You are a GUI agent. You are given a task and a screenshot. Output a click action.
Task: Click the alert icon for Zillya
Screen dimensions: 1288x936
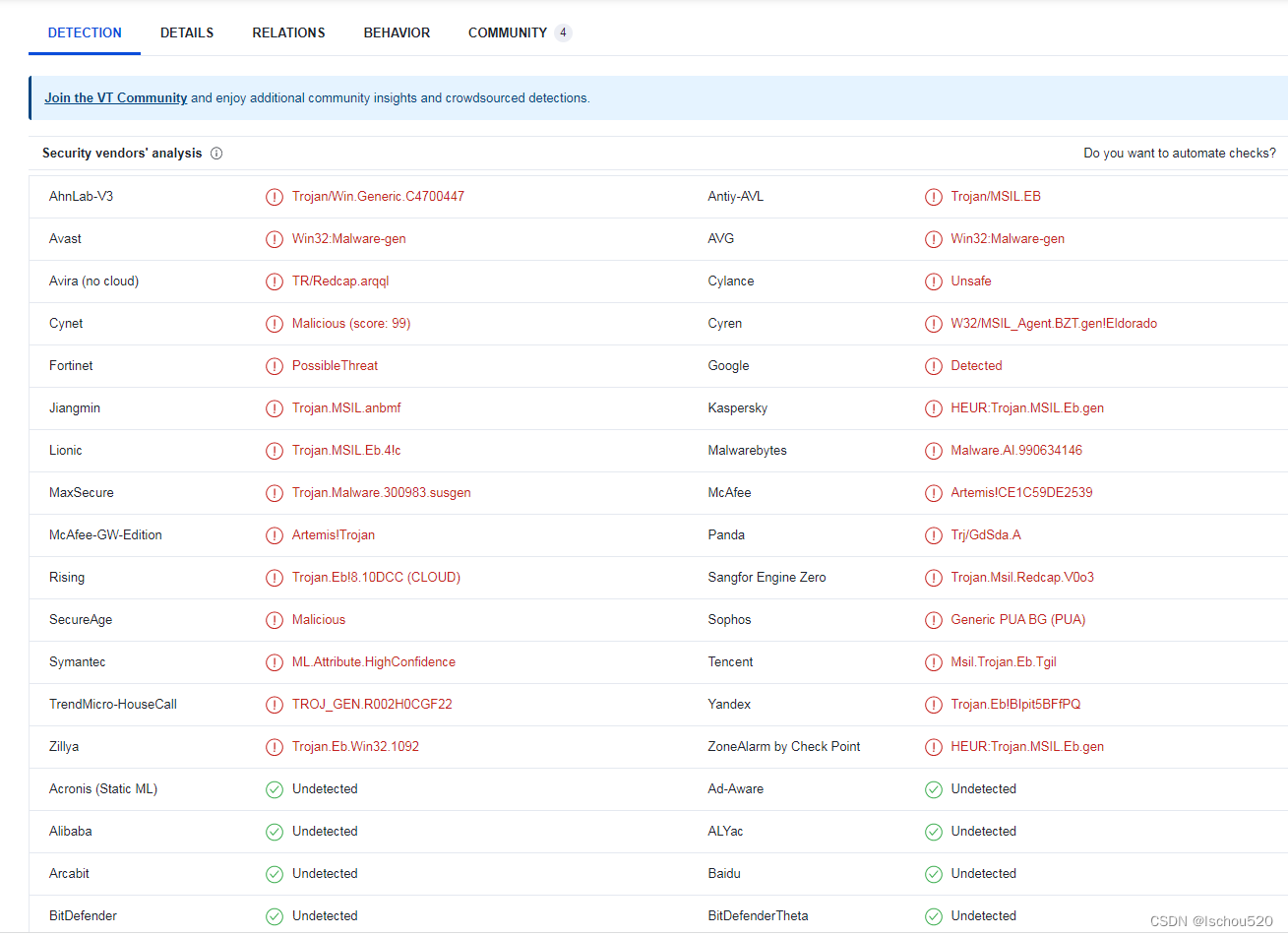point(275,747)
